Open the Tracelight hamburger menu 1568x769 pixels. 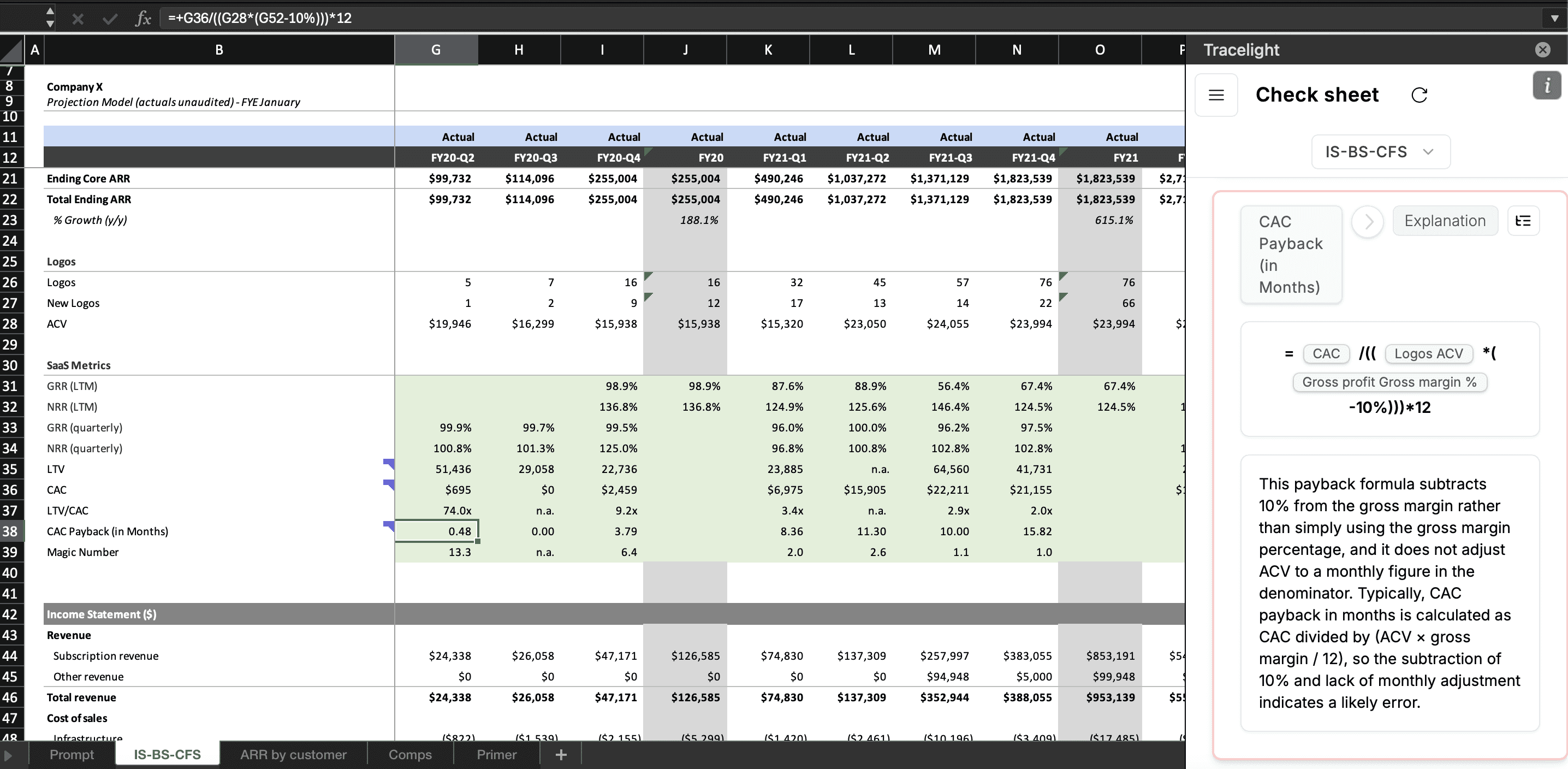coord(1216,95)
